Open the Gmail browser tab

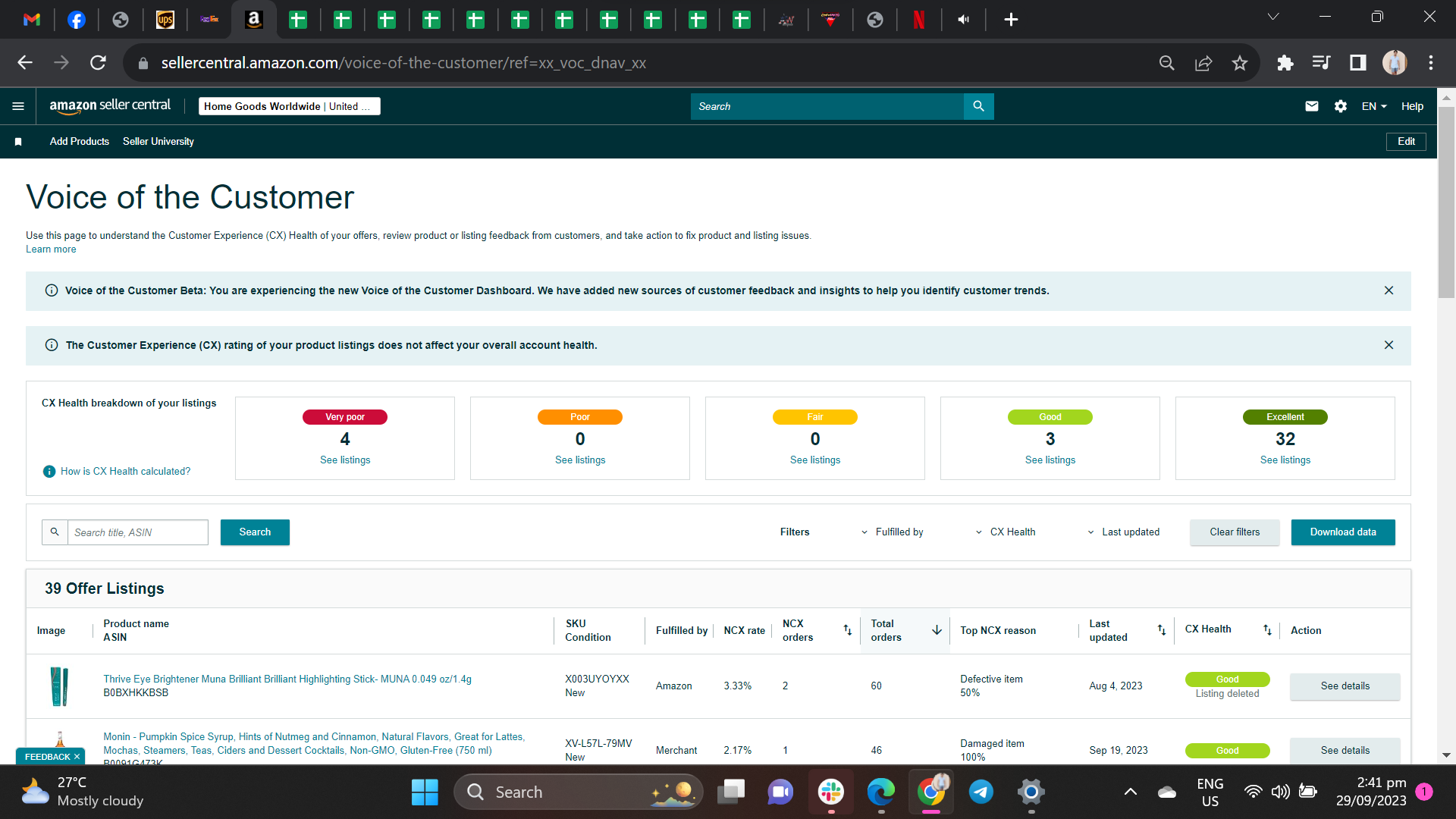pos(32,20)
